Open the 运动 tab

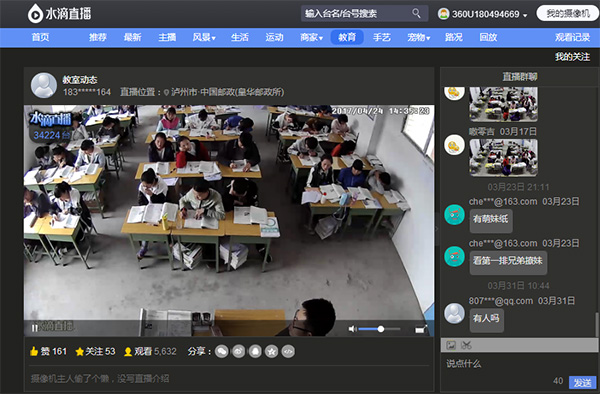(274, 37)
